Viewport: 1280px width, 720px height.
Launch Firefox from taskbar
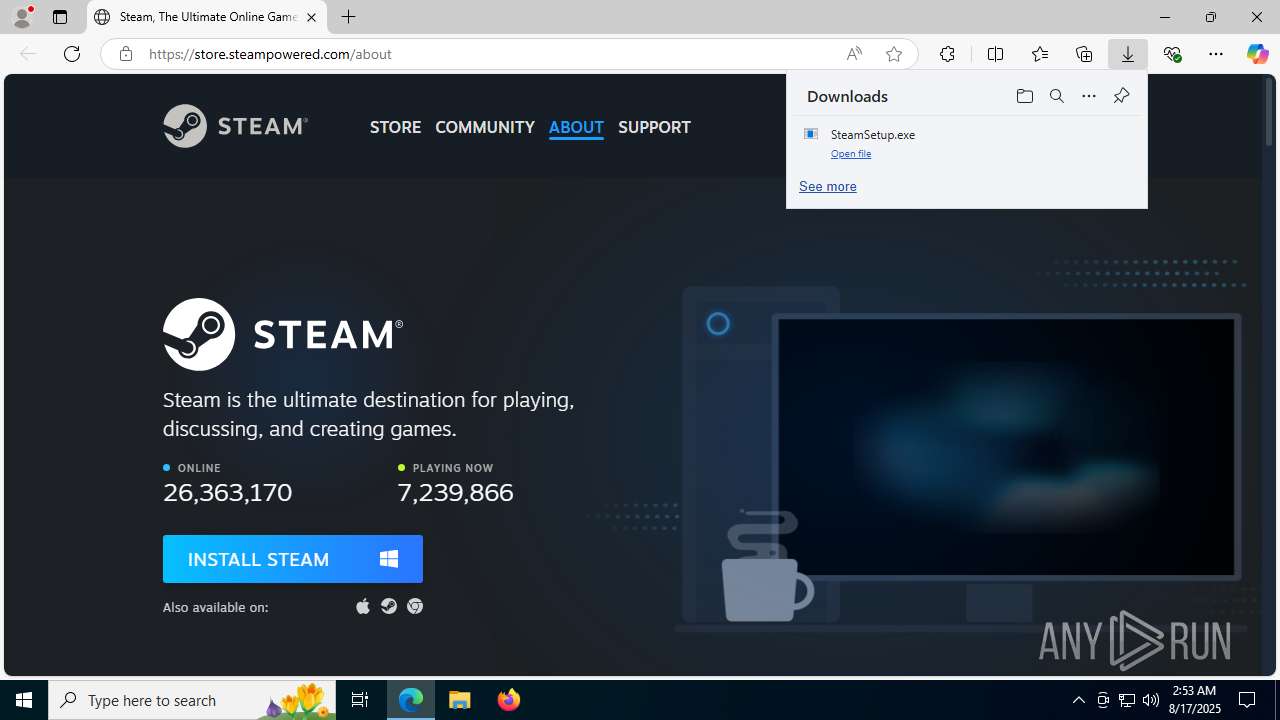pyautogui.click(x=508, y=700)
